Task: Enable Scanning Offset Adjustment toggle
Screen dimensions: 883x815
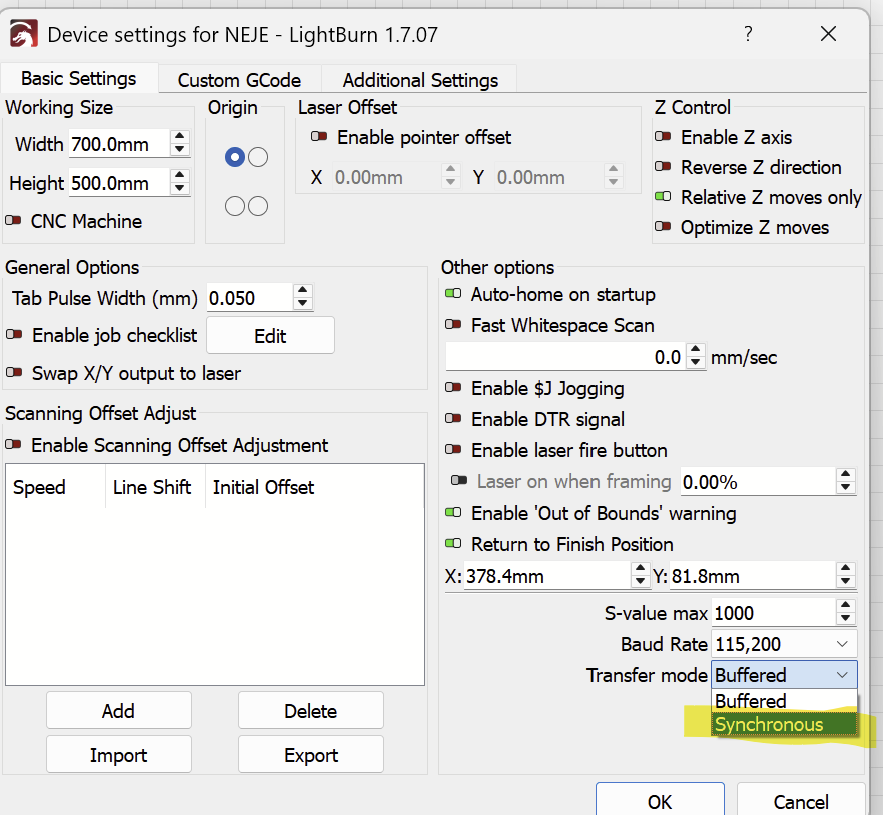Action: (14, 445)
